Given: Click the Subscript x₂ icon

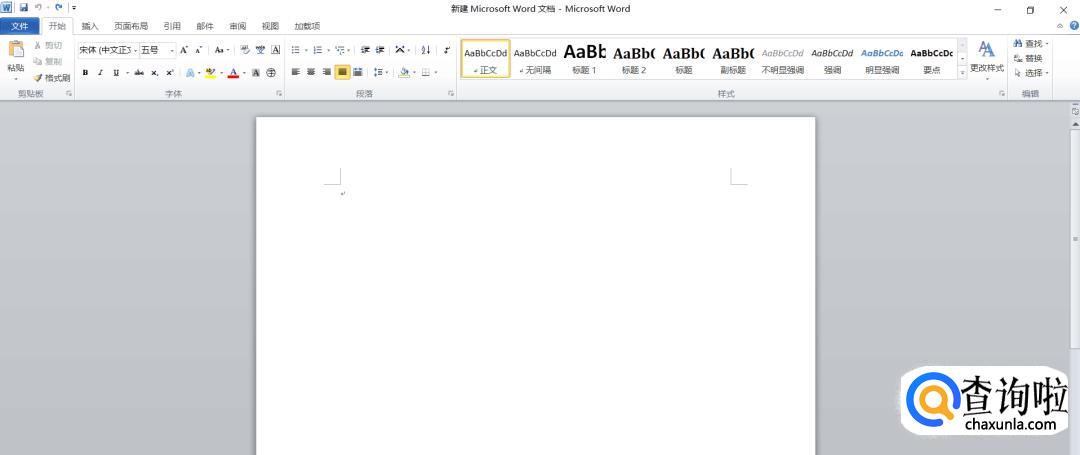Looking at the screenshot, I should (x=154, y=72).
